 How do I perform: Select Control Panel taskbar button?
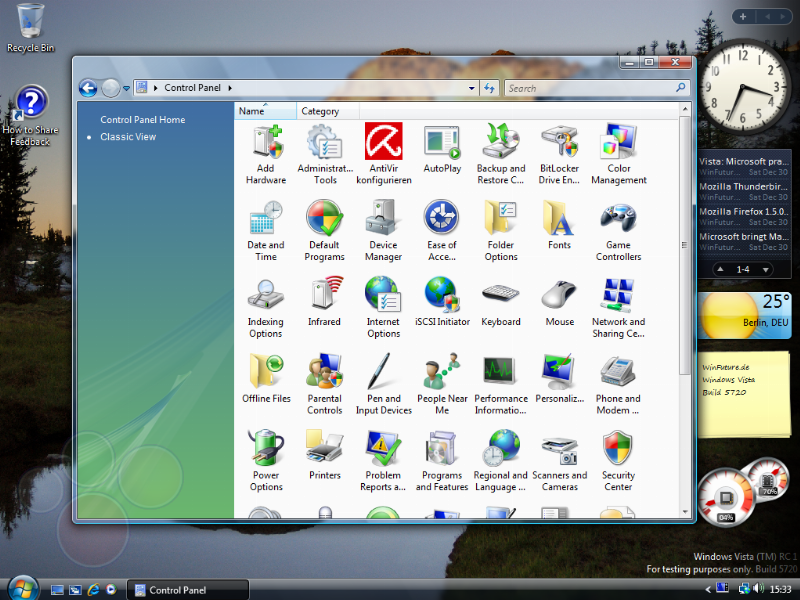(188, 590)
